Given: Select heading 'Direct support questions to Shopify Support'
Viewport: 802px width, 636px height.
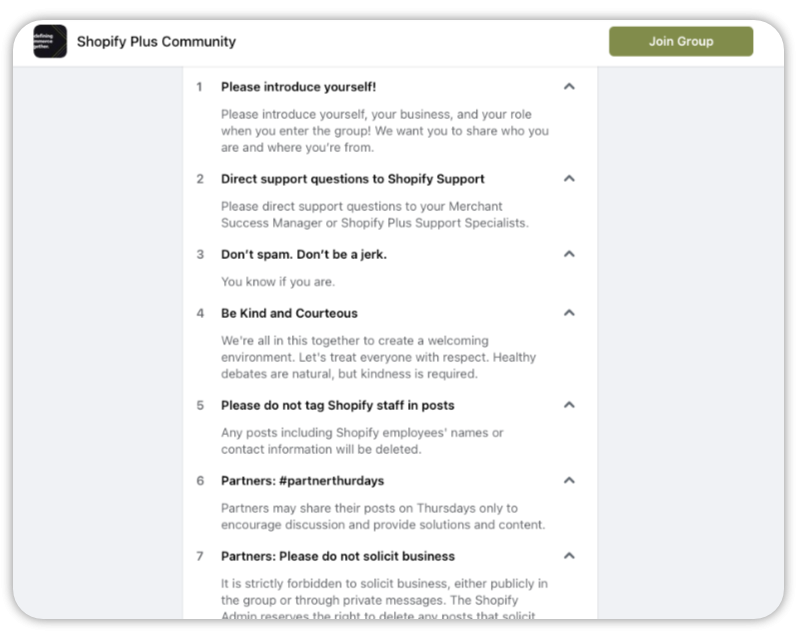Looking at the screenshot, I should pos(352,179).
